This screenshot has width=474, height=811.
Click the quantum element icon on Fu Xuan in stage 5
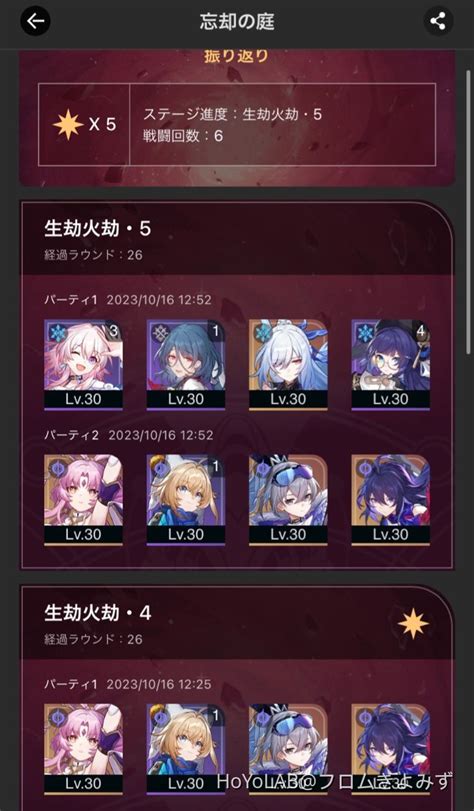click(x=57, y=468)
